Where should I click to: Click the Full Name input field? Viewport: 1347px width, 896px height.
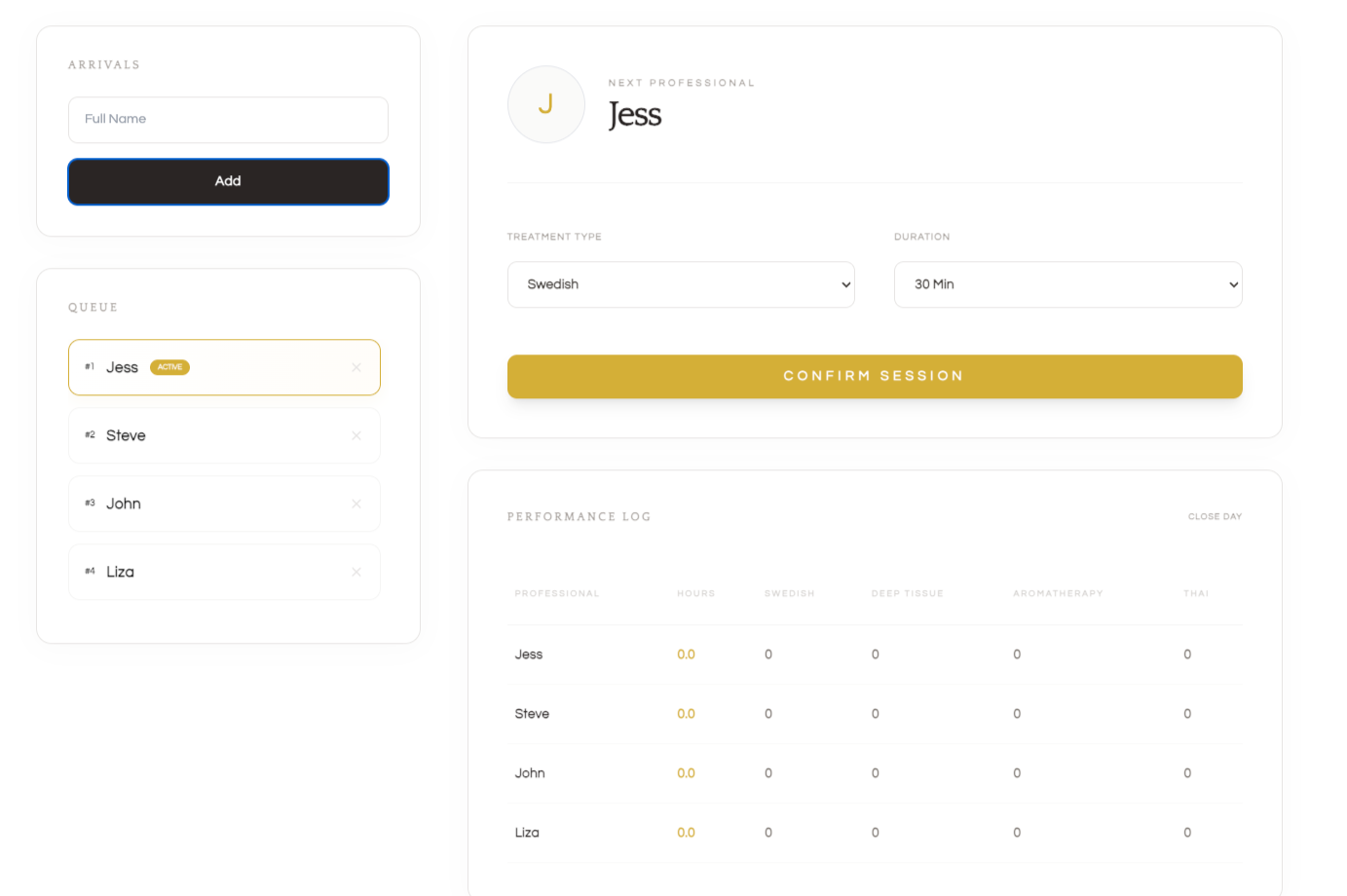click(228, 119)
